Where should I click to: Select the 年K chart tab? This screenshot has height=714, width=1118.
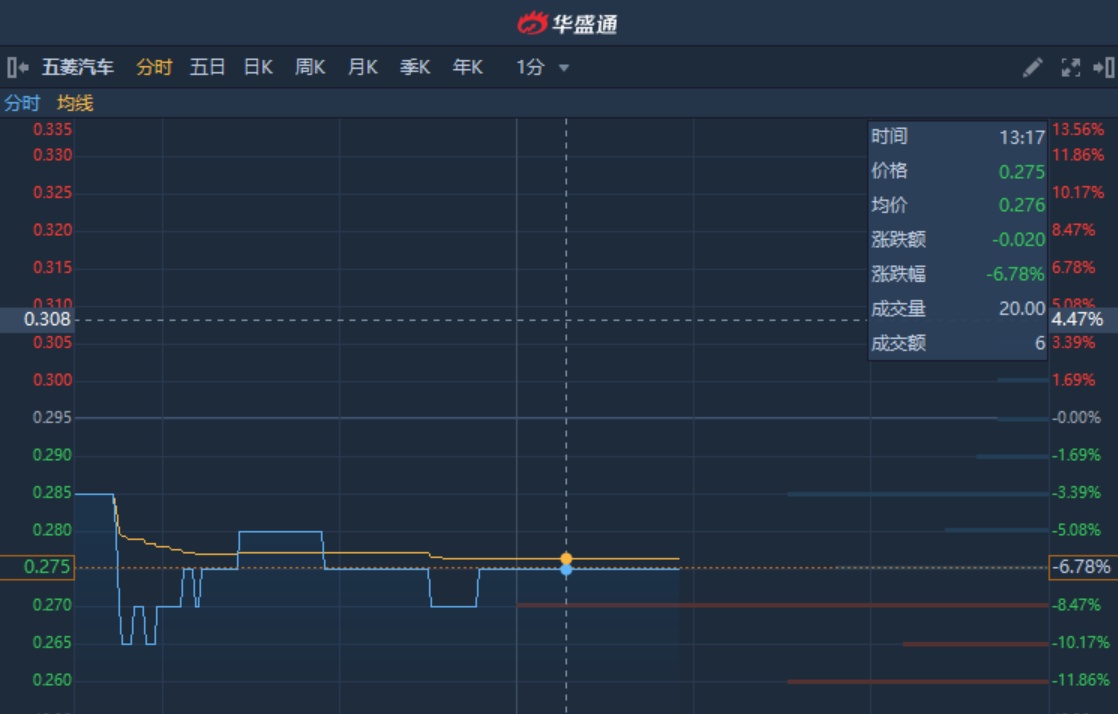tap(468, 68)
